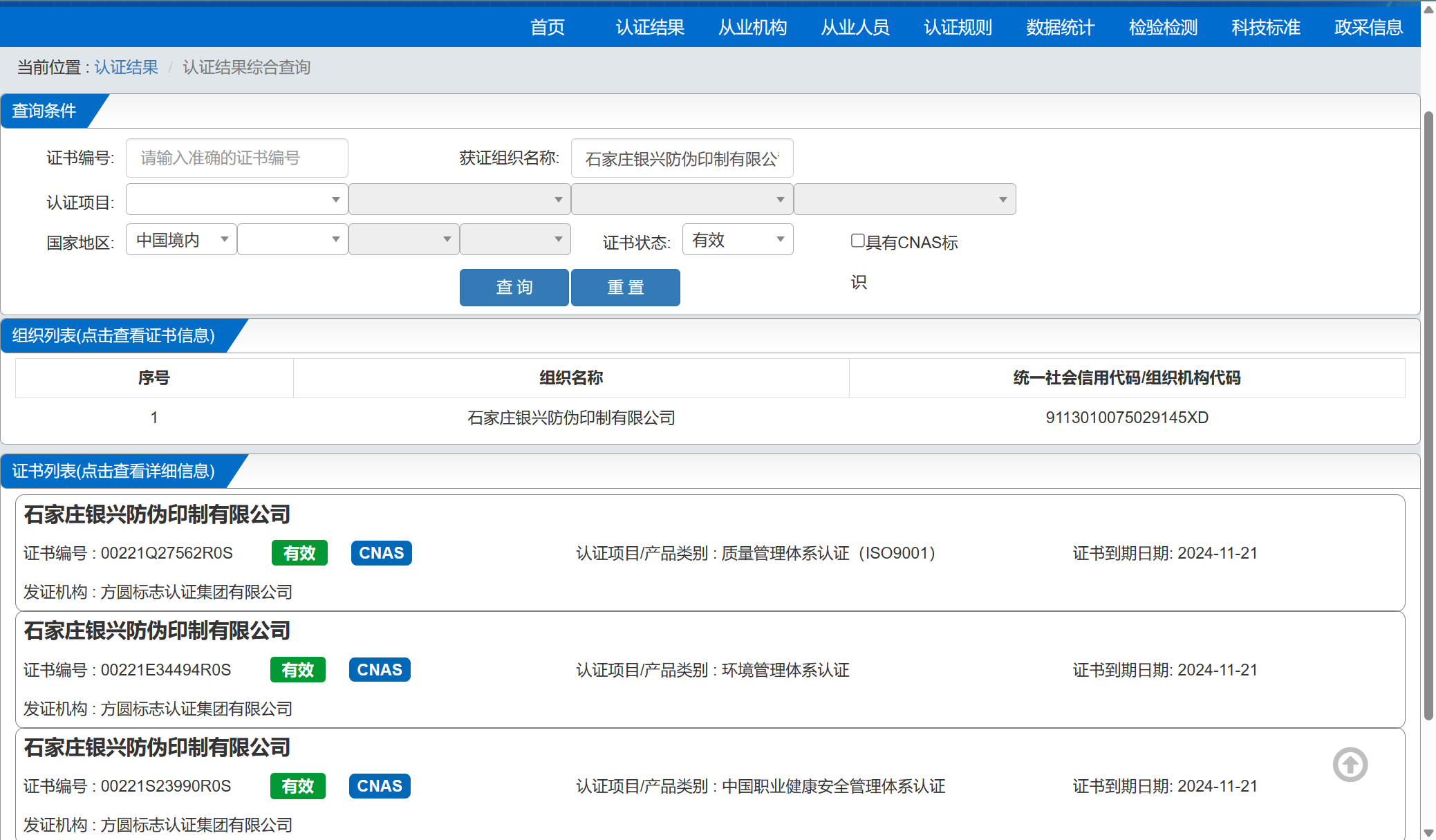This screenshot has width=1436, height=840.
Task: Click the scrollbar down arrow
Action: (1428, 832)
